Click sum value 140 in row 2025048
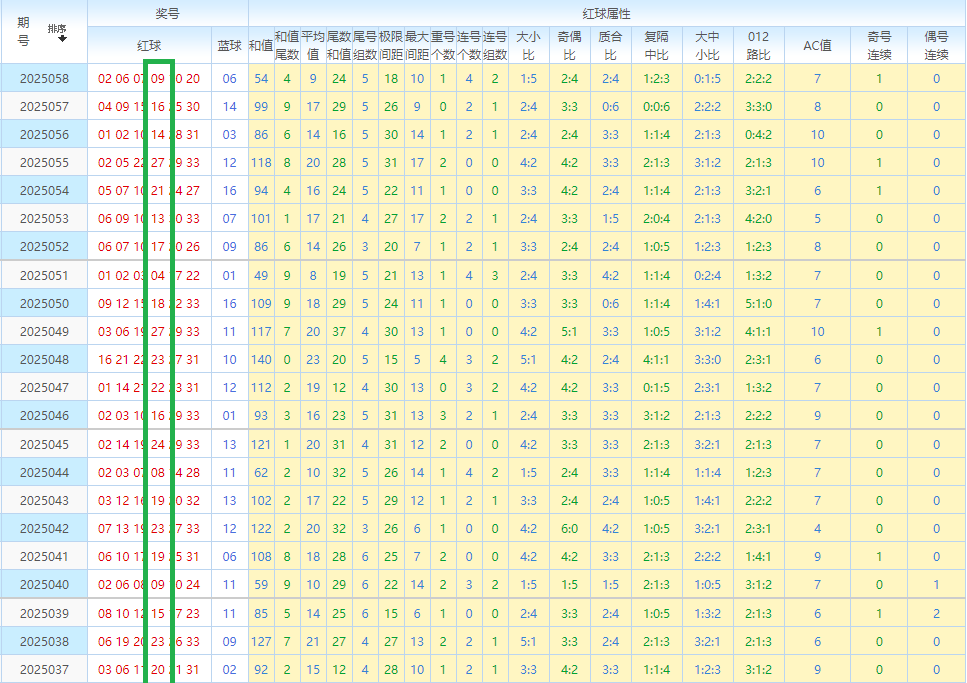This screenshot has height=683, width=967. click(261, 359)
